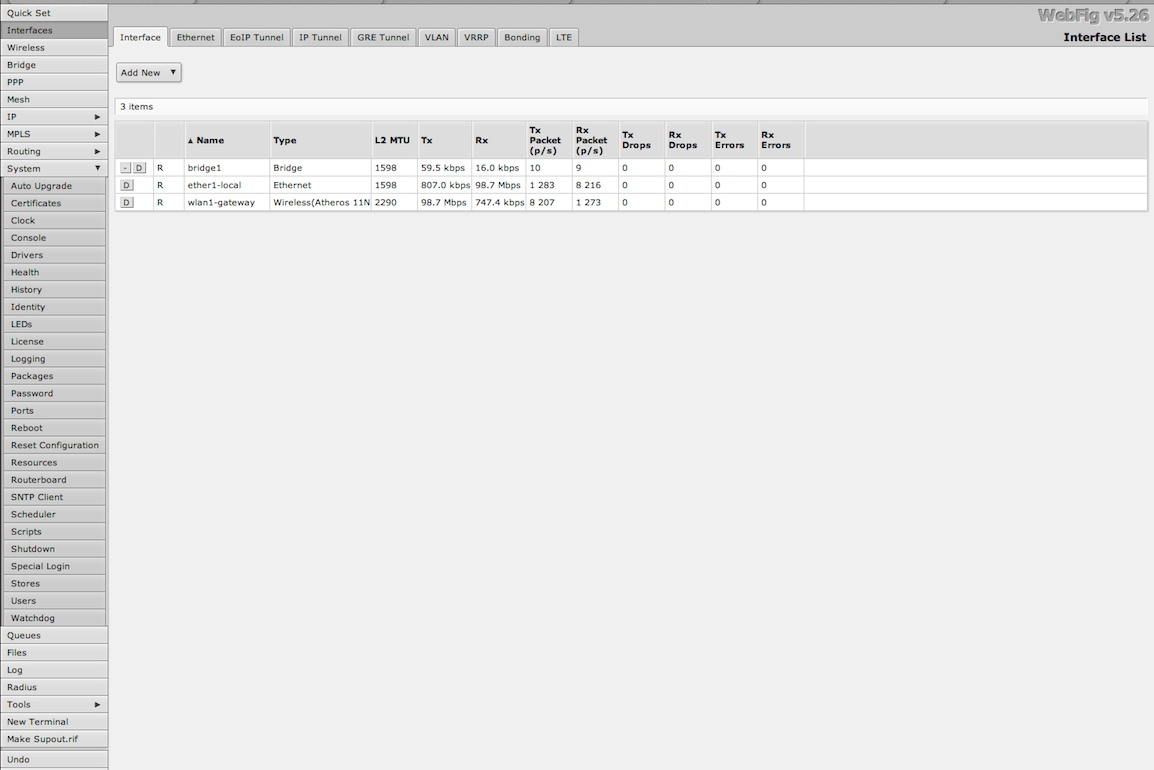
Task: Open New Terminal from the sidebar
Action: pos(54,721)
